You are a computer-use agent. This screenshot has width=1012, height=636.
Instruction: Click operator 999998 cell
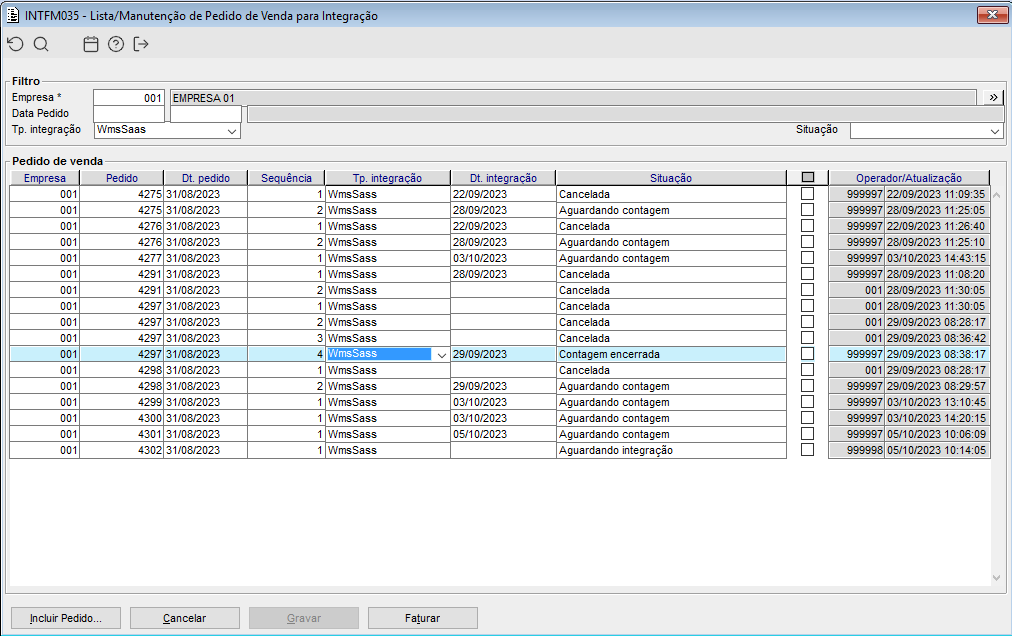856,451
